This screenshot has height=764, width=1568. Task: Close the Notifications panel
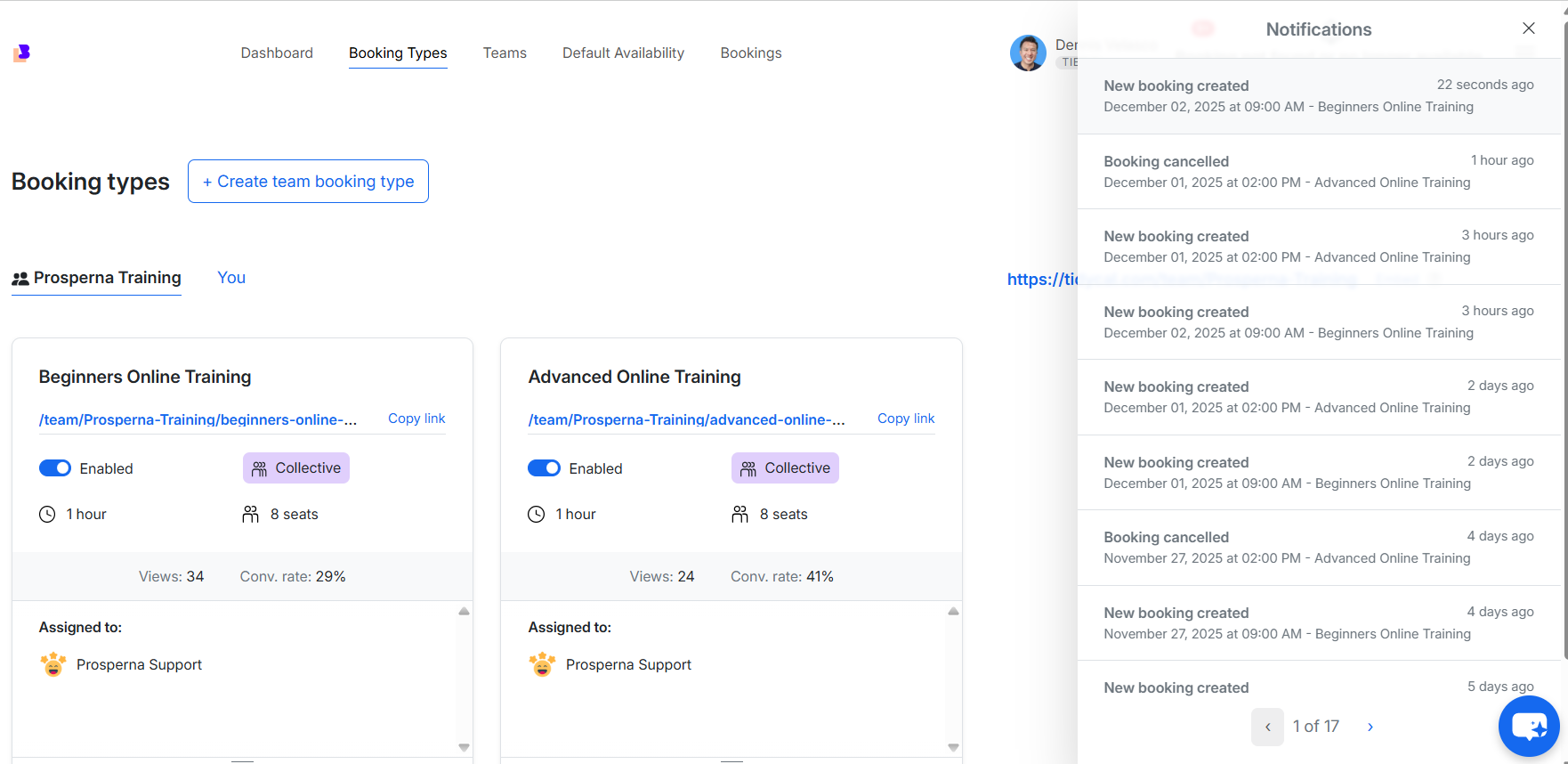pos(1528,28)
